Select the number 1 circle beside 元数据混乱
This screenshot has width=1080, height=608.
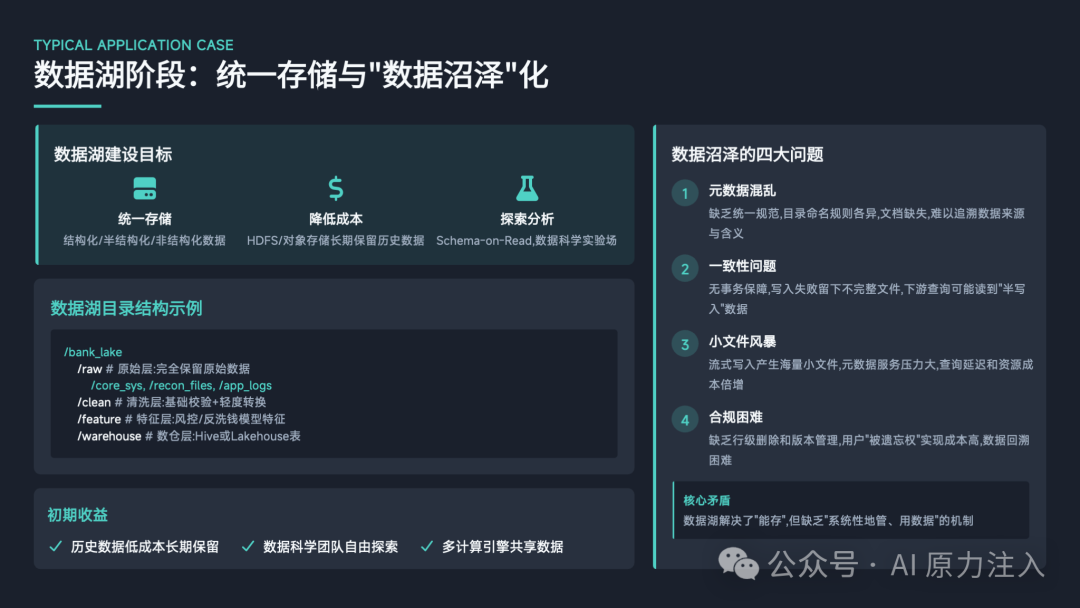pyautogui.click(x=685, y=193)
